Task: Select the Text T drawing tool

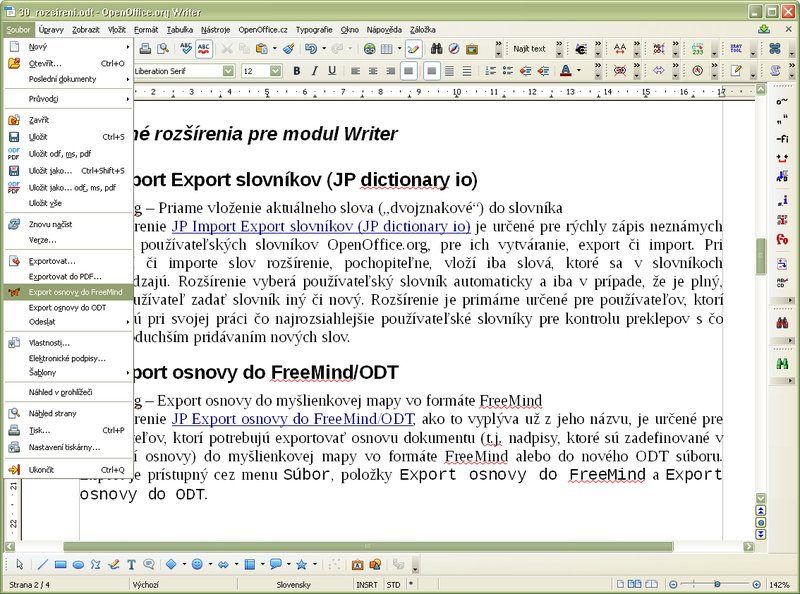Action: [x=131, y=564]
